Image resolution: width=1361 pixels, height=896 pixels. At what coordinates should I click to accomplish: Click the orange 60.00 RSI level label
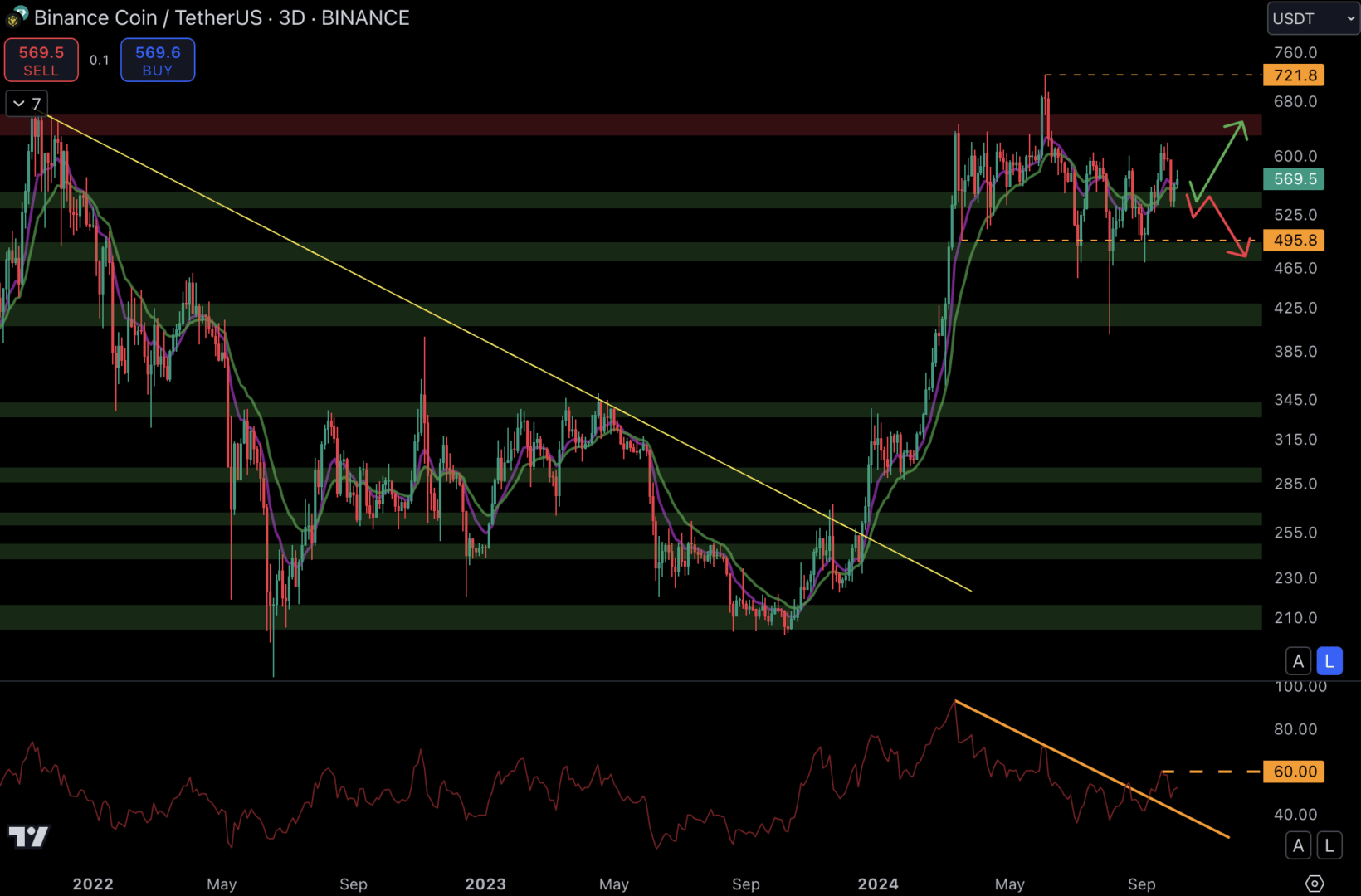click(1294, 772)
